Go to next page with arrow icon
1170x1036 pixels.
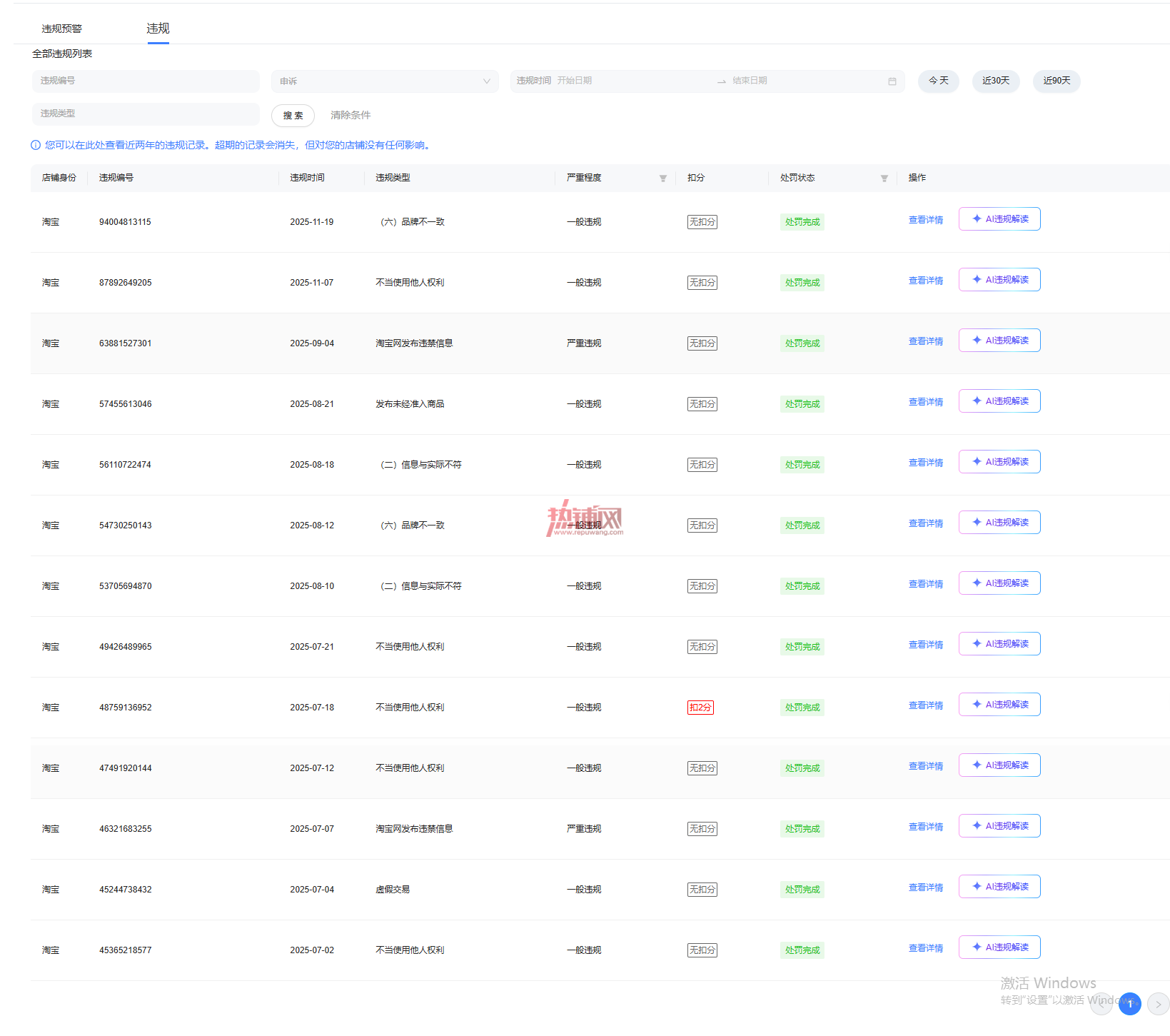(1158, 1004)
